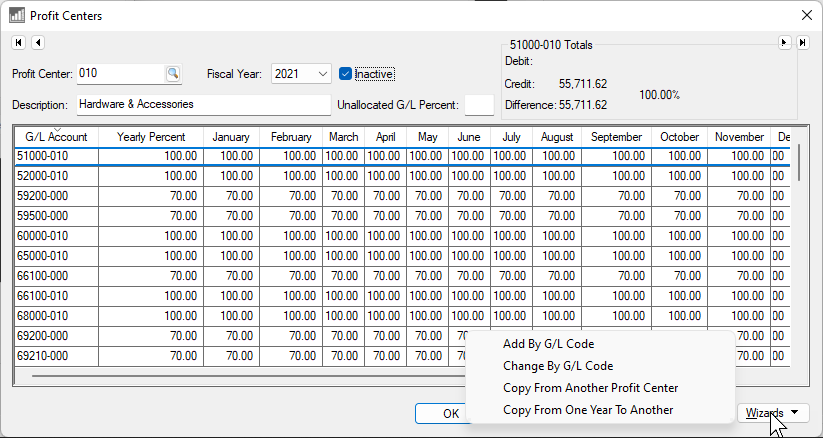Open the Fiscal Year dropdown

click(323, 74)
